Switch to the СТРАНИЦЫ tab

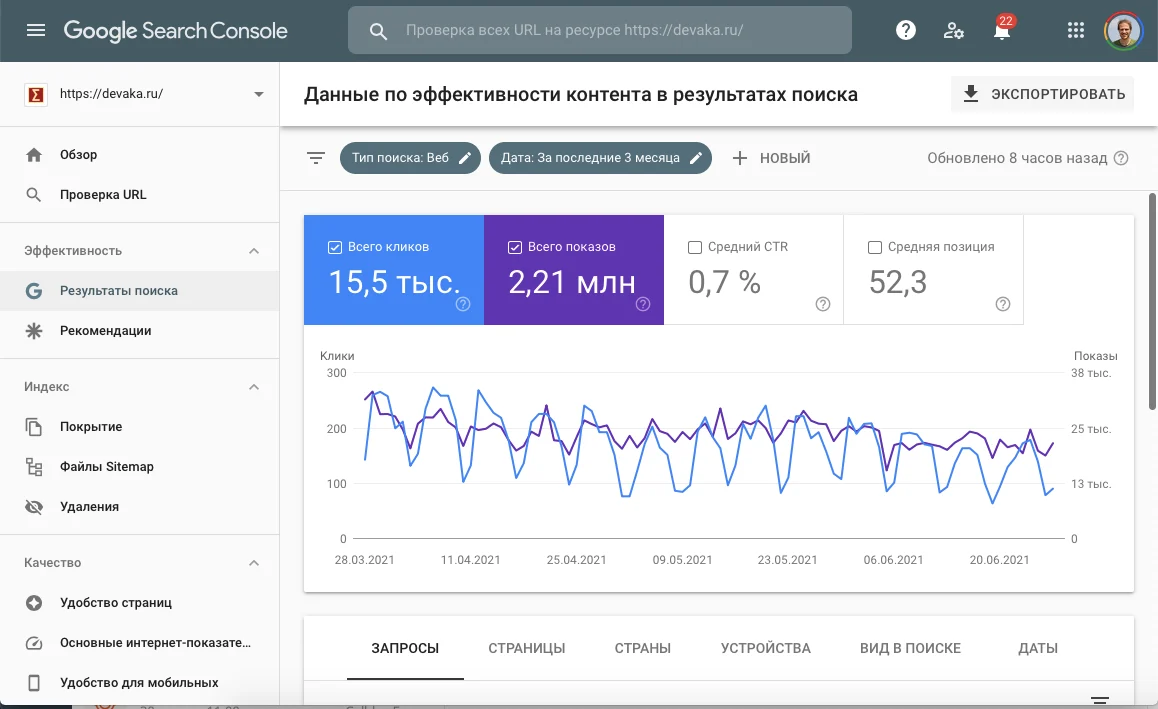tap(527, 648)
